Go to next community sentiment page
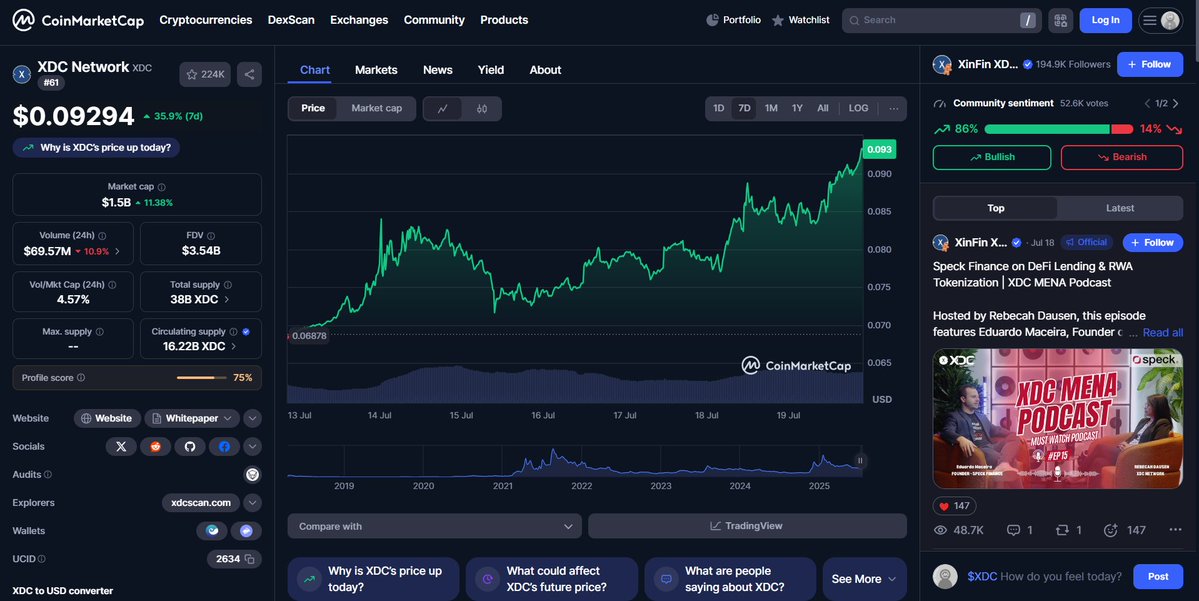Image resolution: width=1199 pixels, height=601 pixels. point(1175,103)
